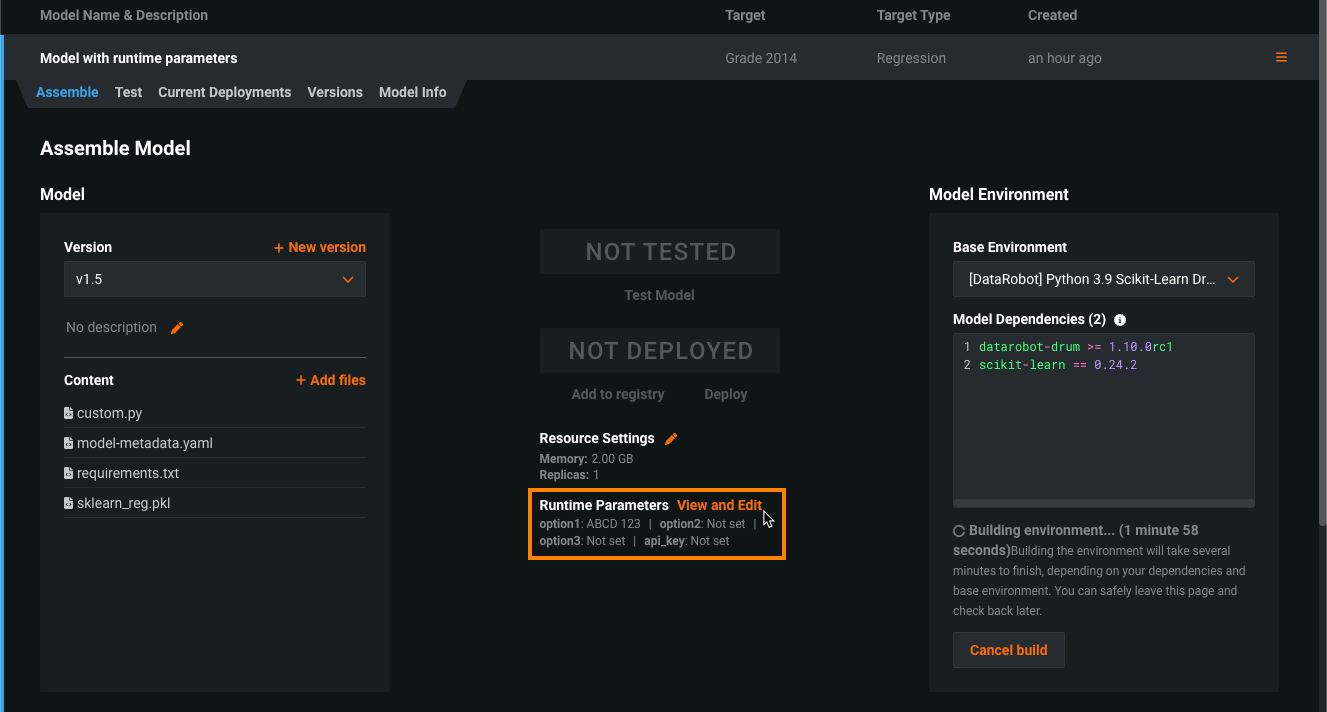Open the hamburger menu for the model row
The height and width of the screenshot is (712, 1327).
pos(1281,58)
